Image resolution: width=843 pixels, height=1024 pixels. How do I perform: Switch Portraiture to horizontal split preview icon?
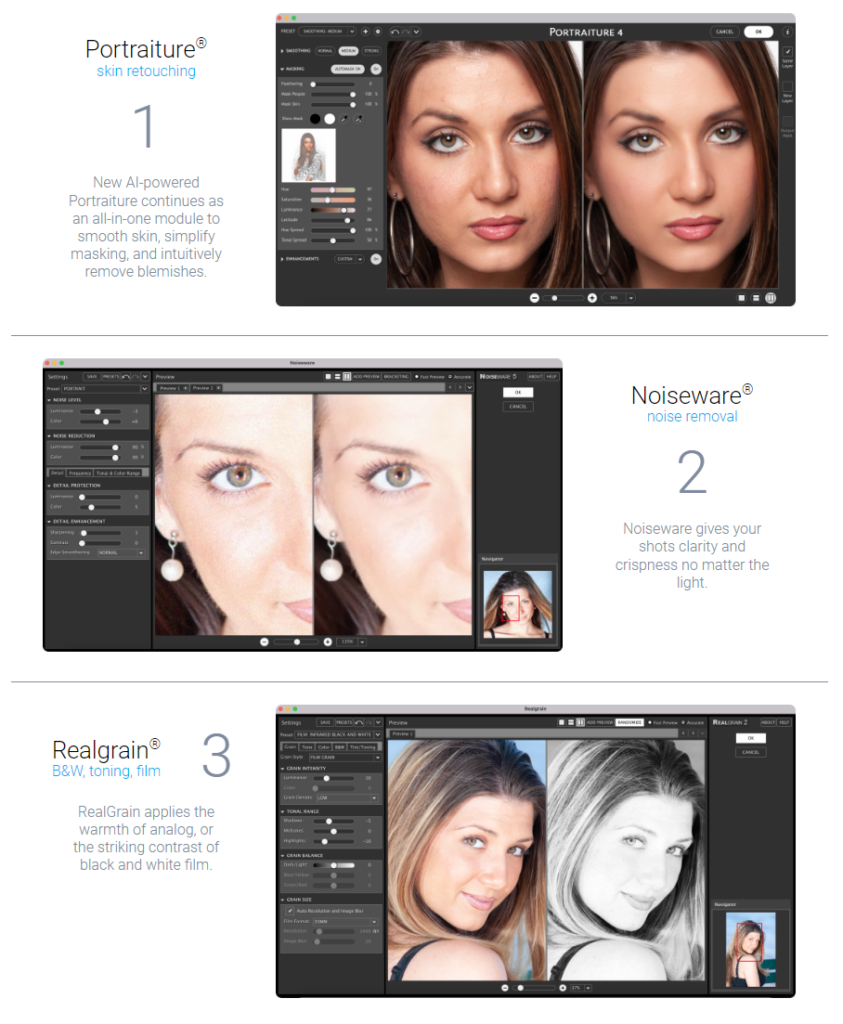coord(756,298)
